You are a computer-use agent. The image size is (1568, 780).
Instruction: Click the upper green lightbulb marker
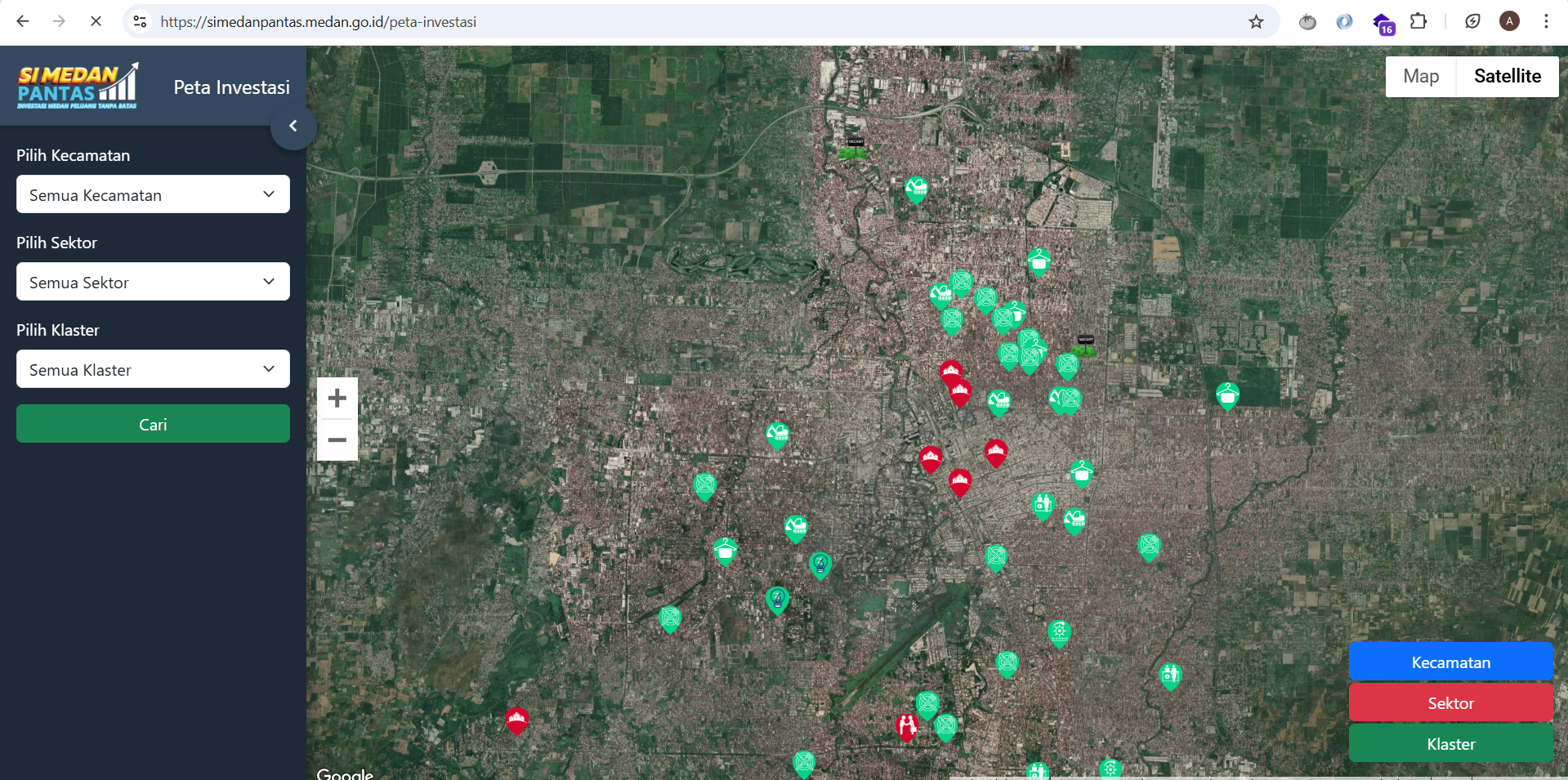pyautogui.click(x=820, y=564)
